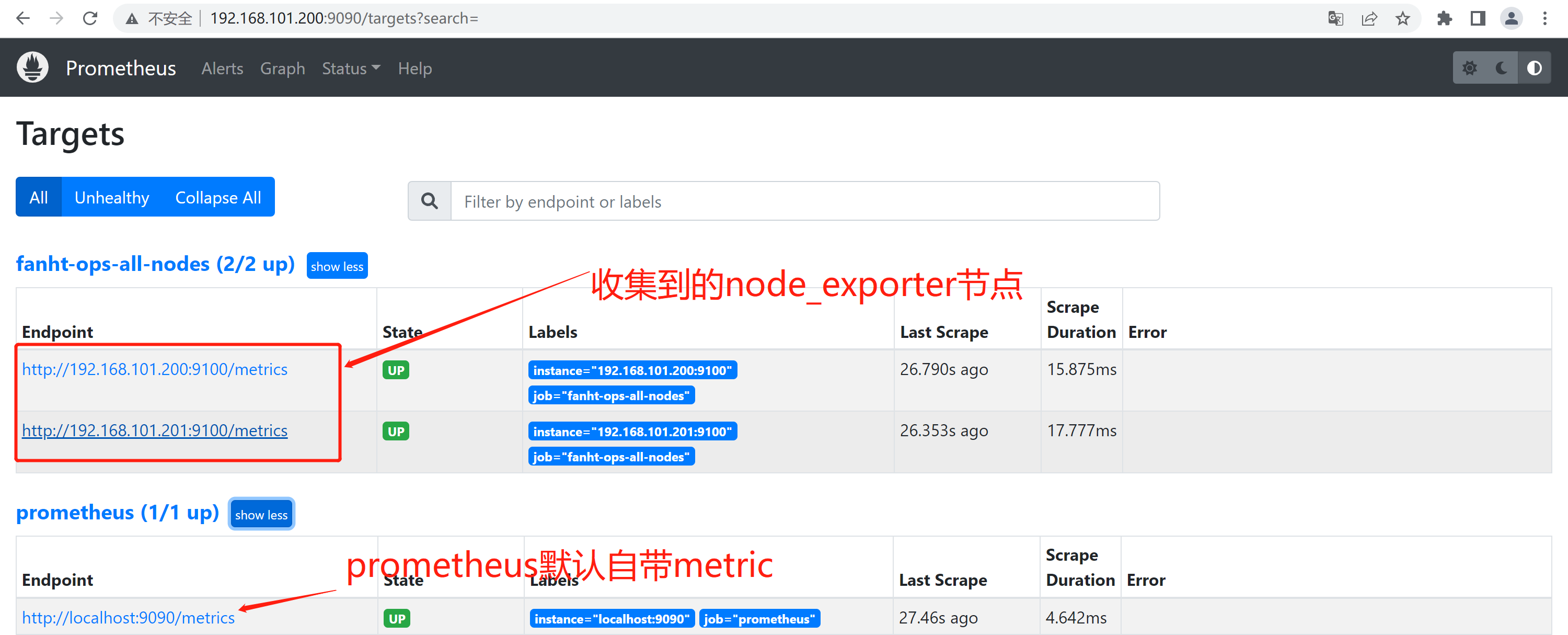
Task: Filter to Unhealthy targets only
Action: point(111,197)
